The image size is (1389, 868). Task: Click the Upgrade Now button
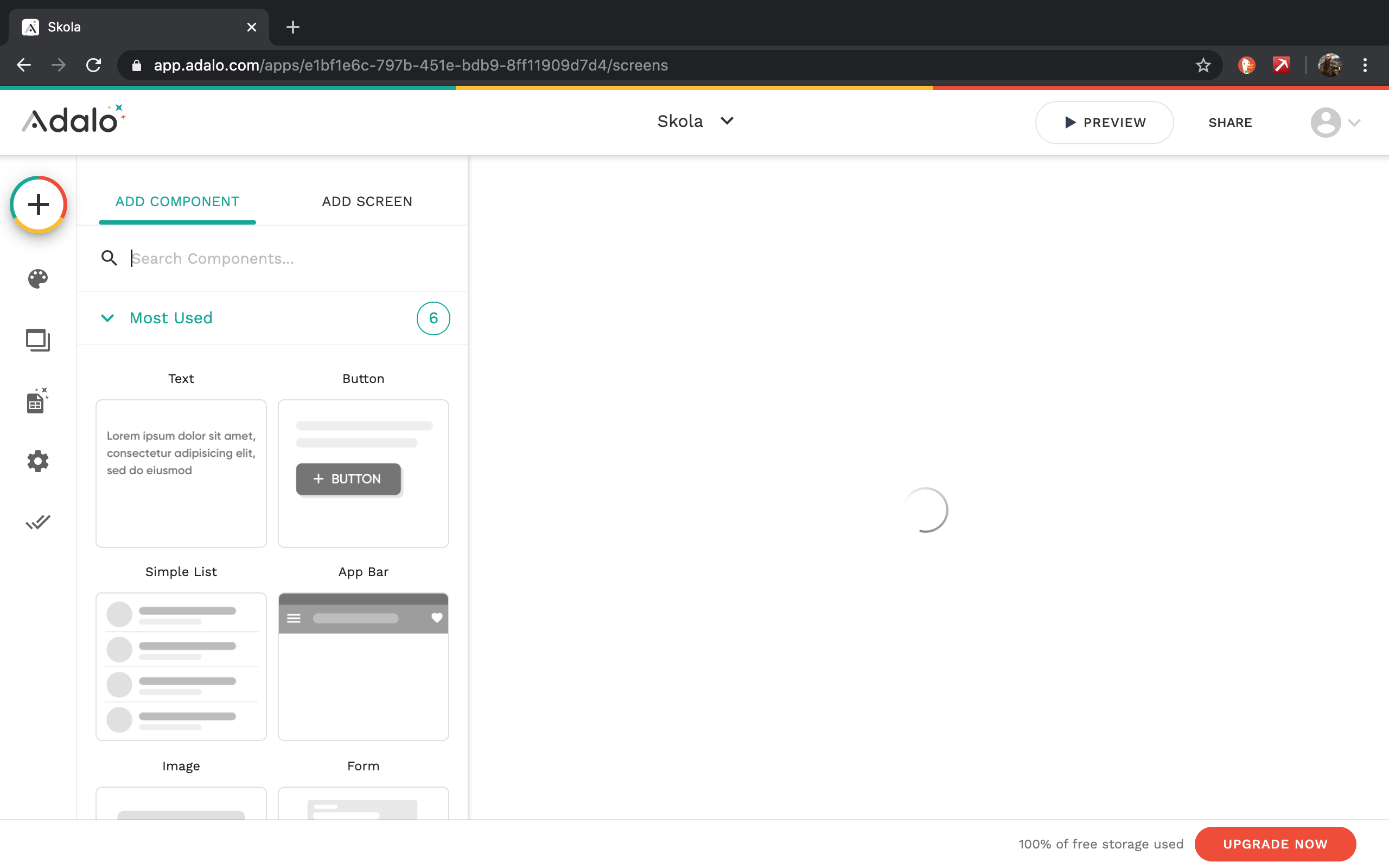click(x=1275, y=844)
